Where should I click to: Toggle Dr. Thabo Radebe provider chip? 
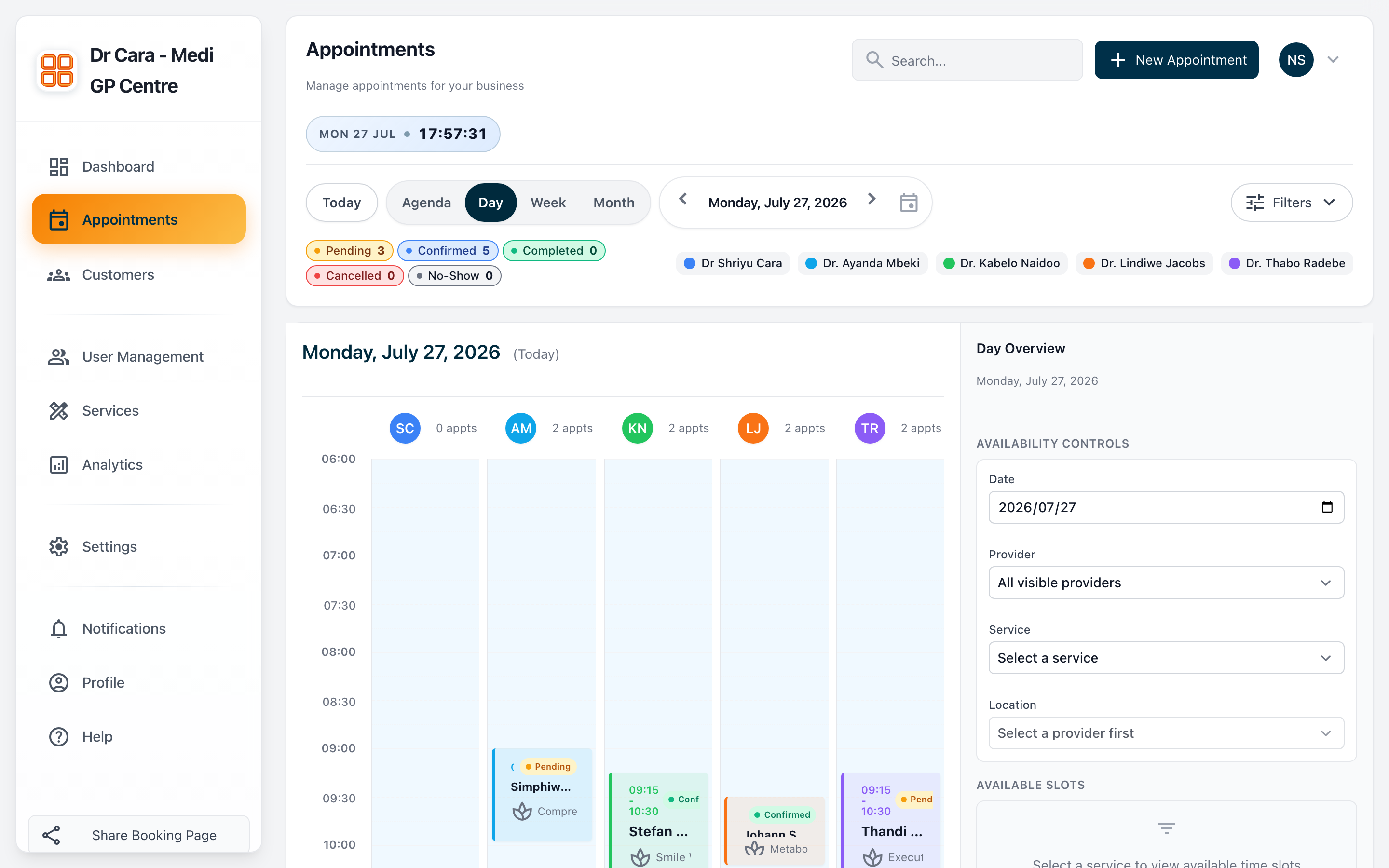click(1287, 263)
